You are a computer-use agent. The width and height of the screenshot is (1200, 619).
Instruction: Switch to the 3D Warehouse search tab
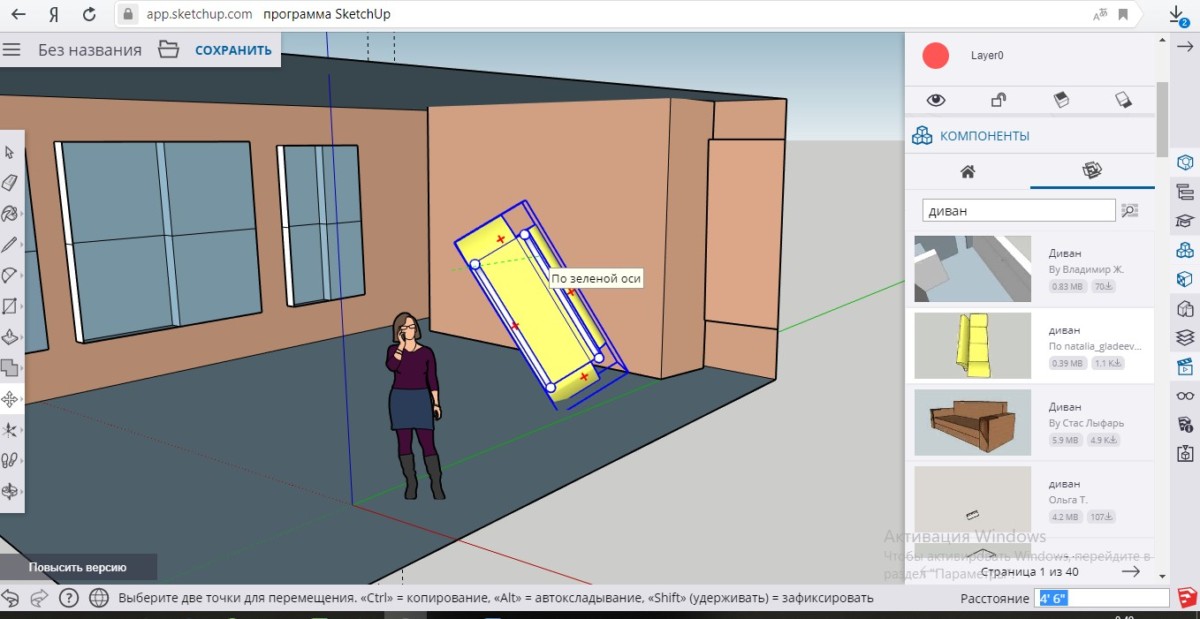coord(1092,171)
